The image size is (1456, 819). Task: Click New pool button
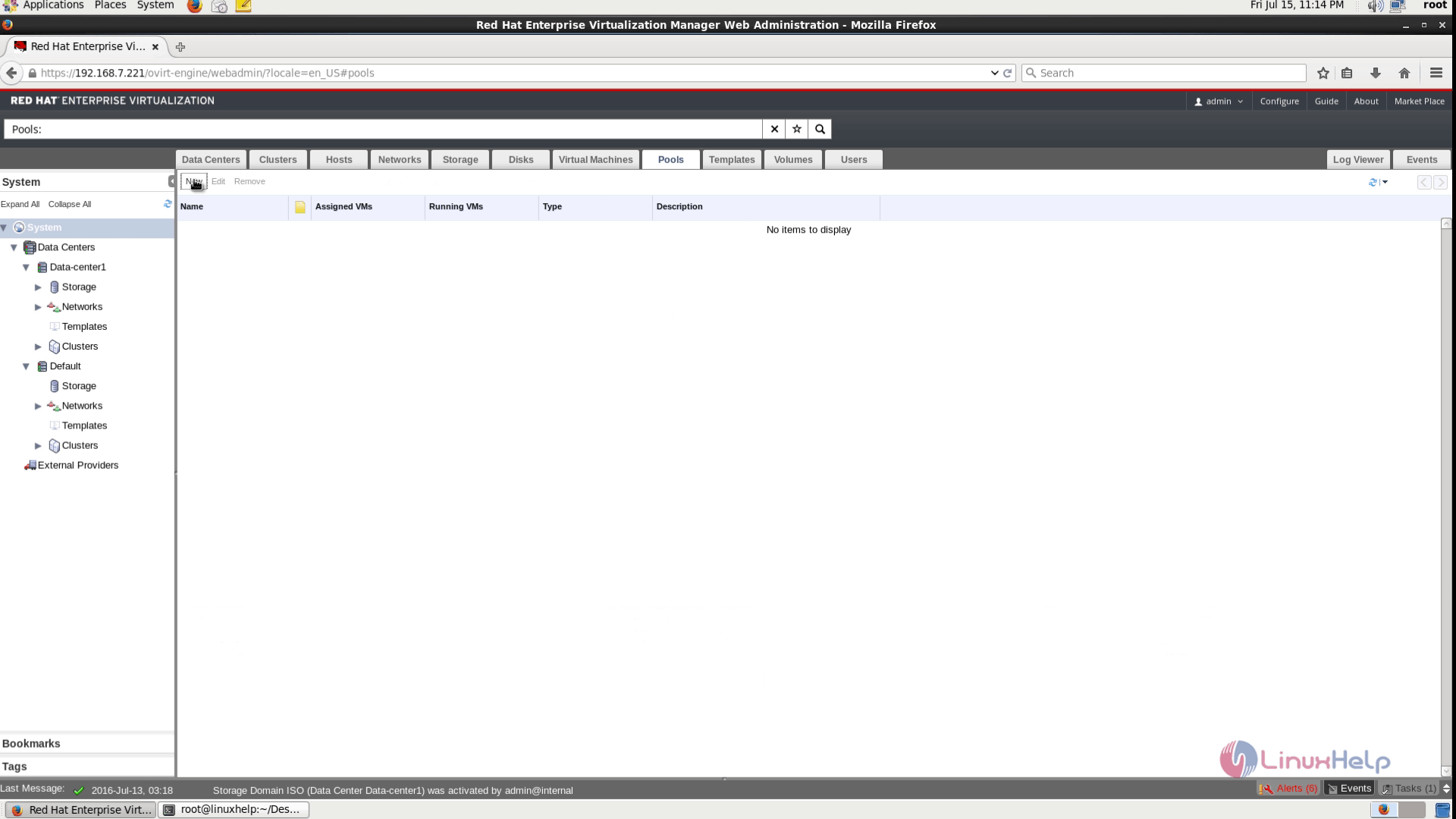[193, 181]
